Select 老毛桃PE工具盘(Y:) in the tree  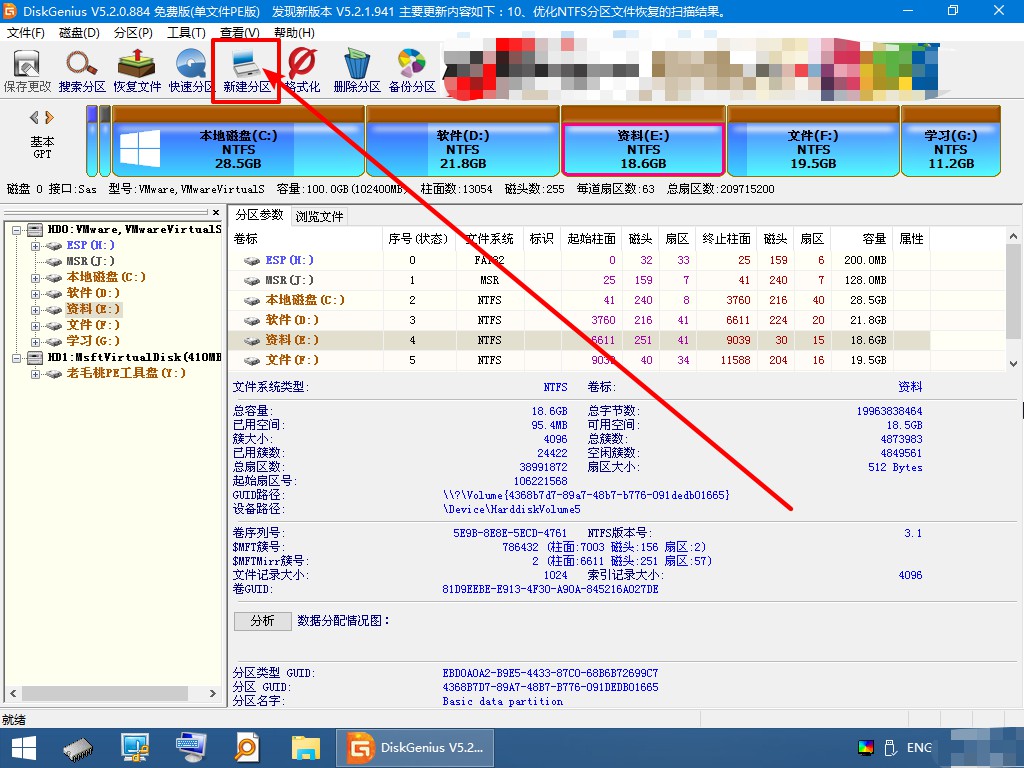click(x=126, y=374)
